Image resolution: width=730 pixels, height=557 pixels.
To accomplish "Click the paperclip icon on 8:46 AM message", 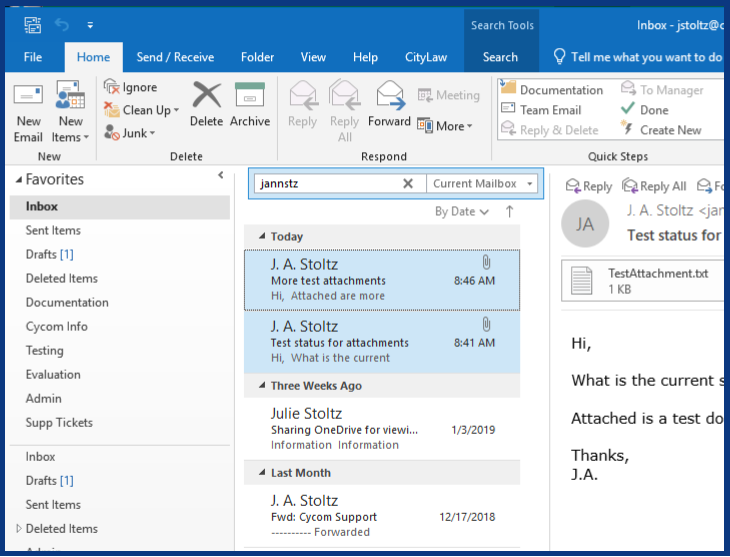I will (486, 263).
